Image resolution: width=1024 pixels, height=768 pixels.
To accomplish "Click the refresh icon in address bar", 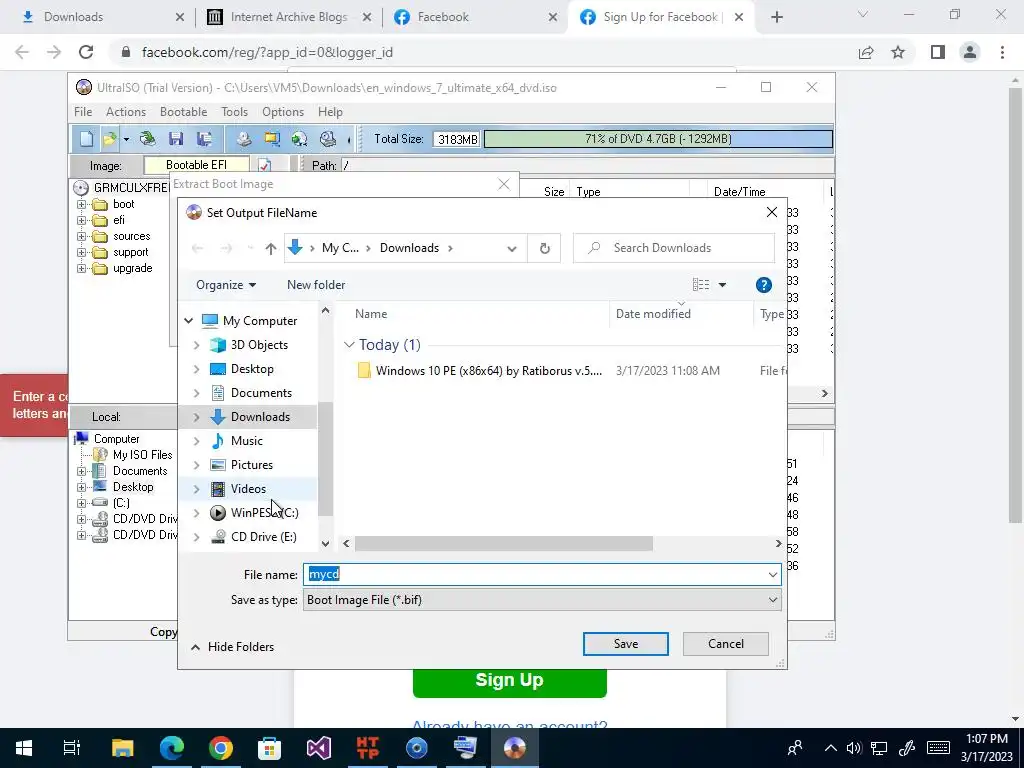I will pyautogui.click(x=545, y=248).
